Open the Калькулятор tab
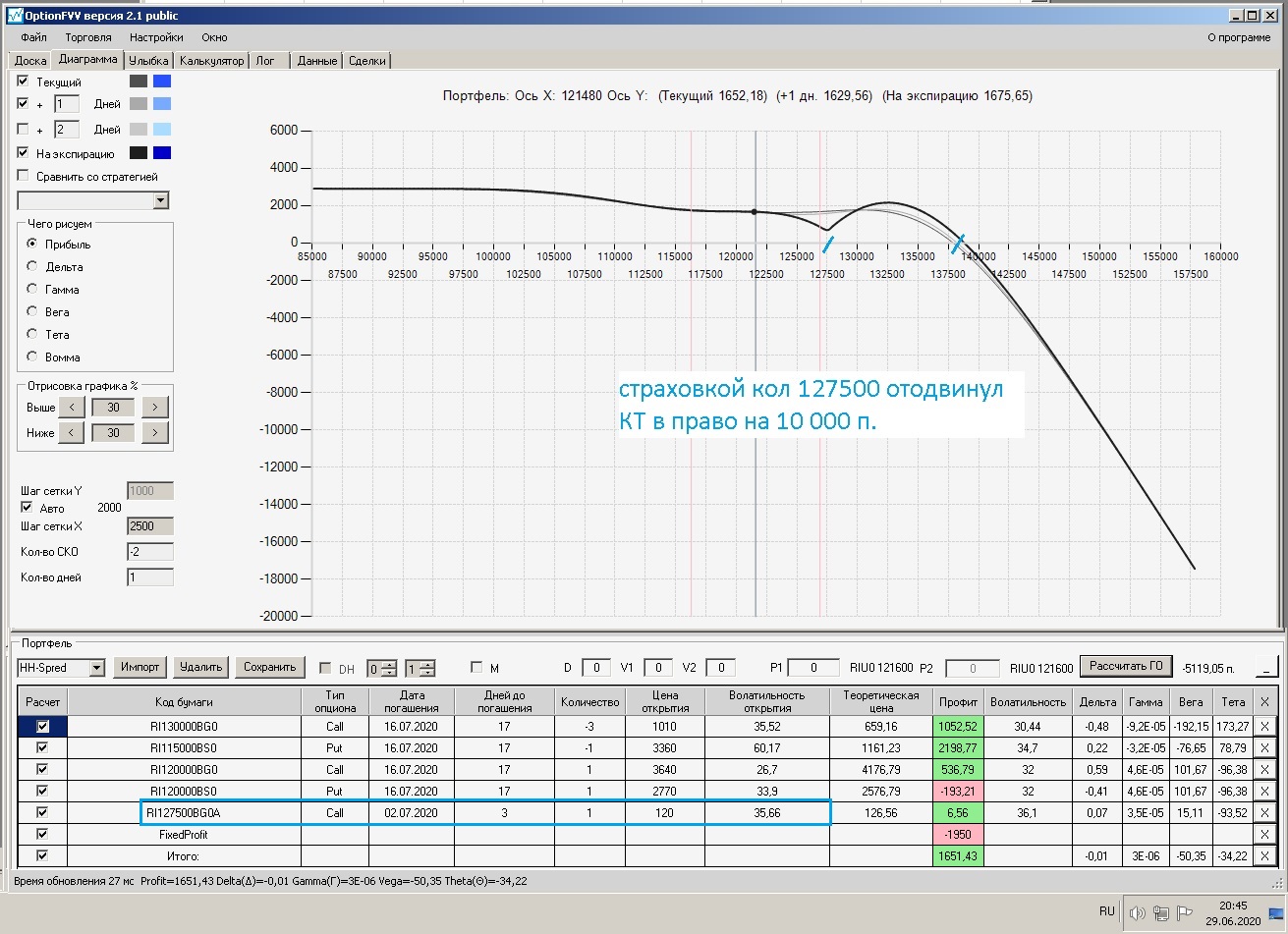This screenshot has height=934, width=1288. [211, 61]
